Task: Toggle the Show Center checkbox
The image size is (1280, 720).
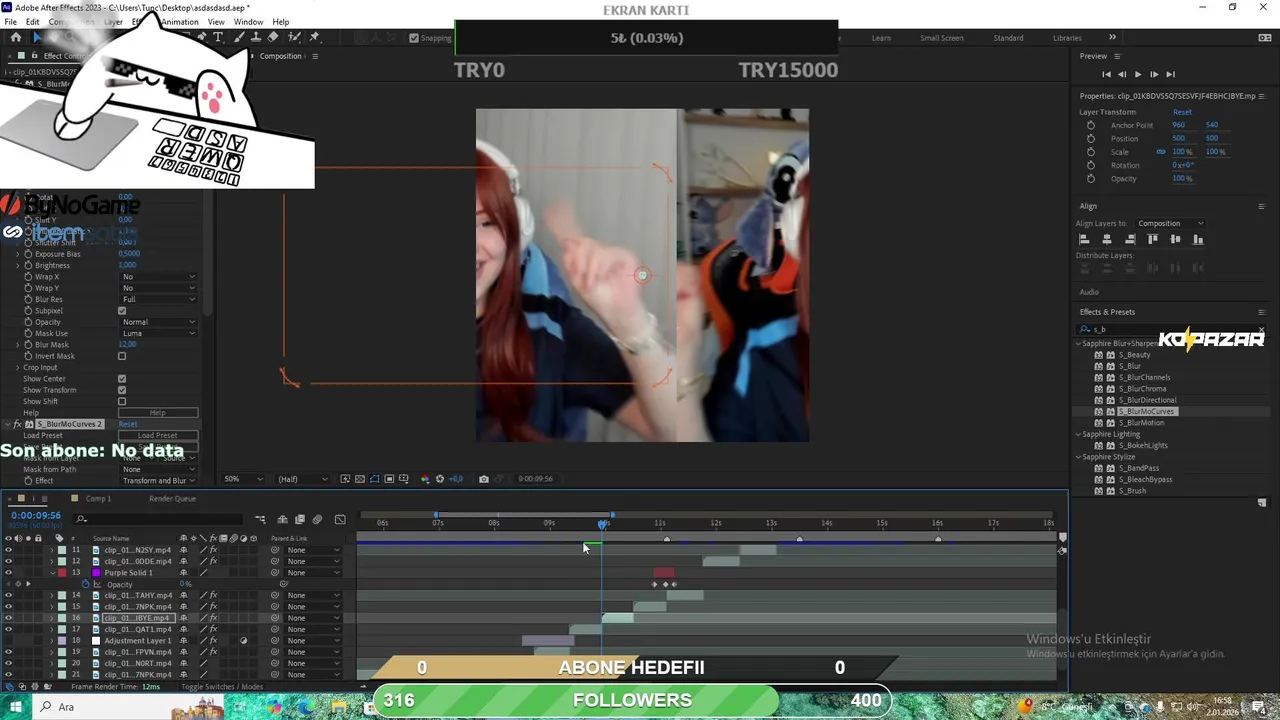Action: tap(122, 379)
